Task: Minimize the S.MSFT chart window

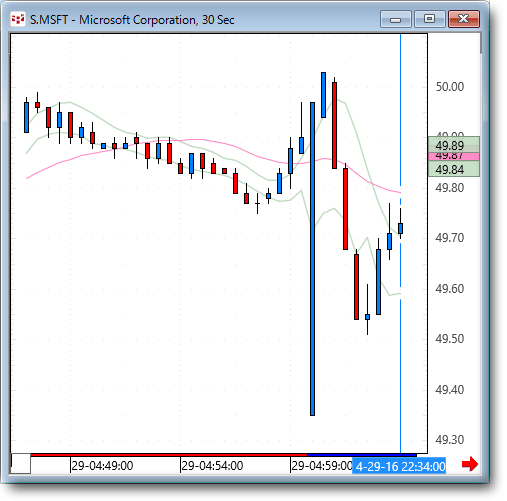Action: click(x=395, y=19)
